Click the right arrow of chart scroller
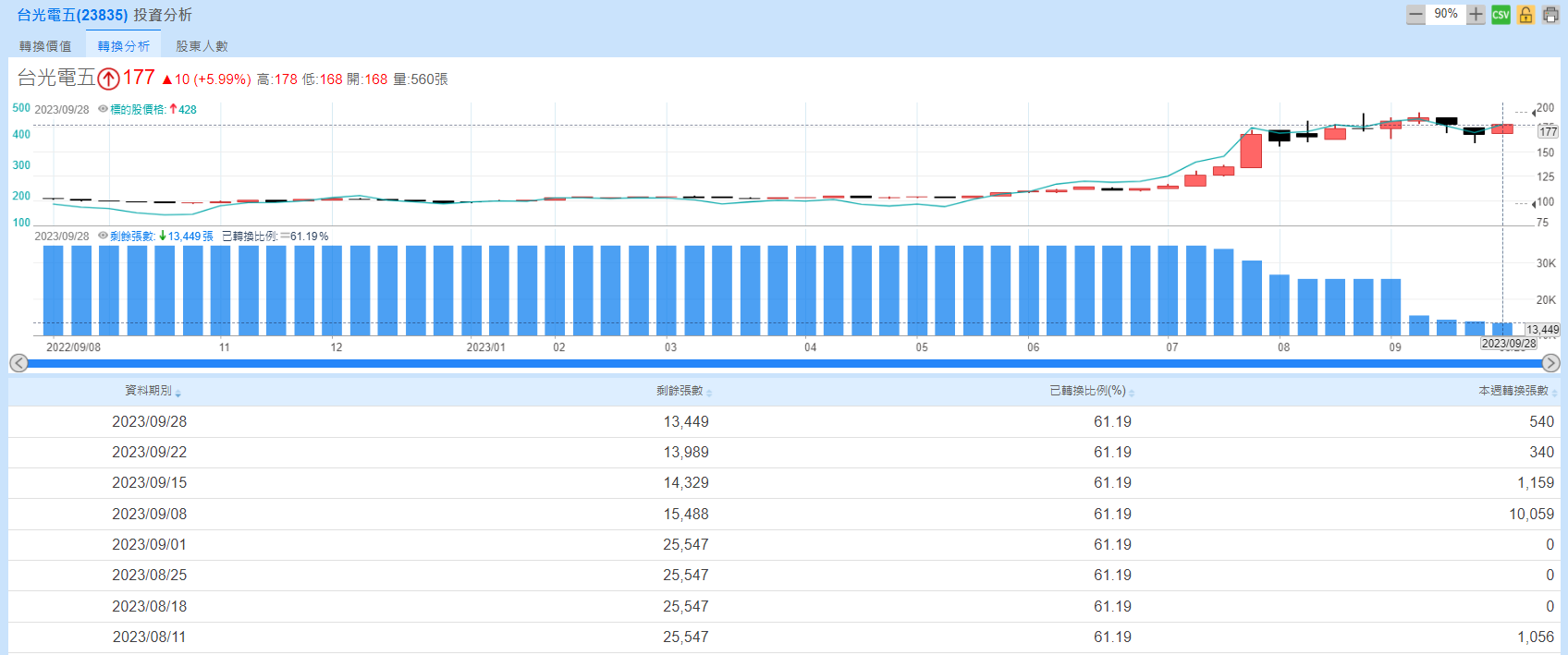 (x=1550, y=363)
